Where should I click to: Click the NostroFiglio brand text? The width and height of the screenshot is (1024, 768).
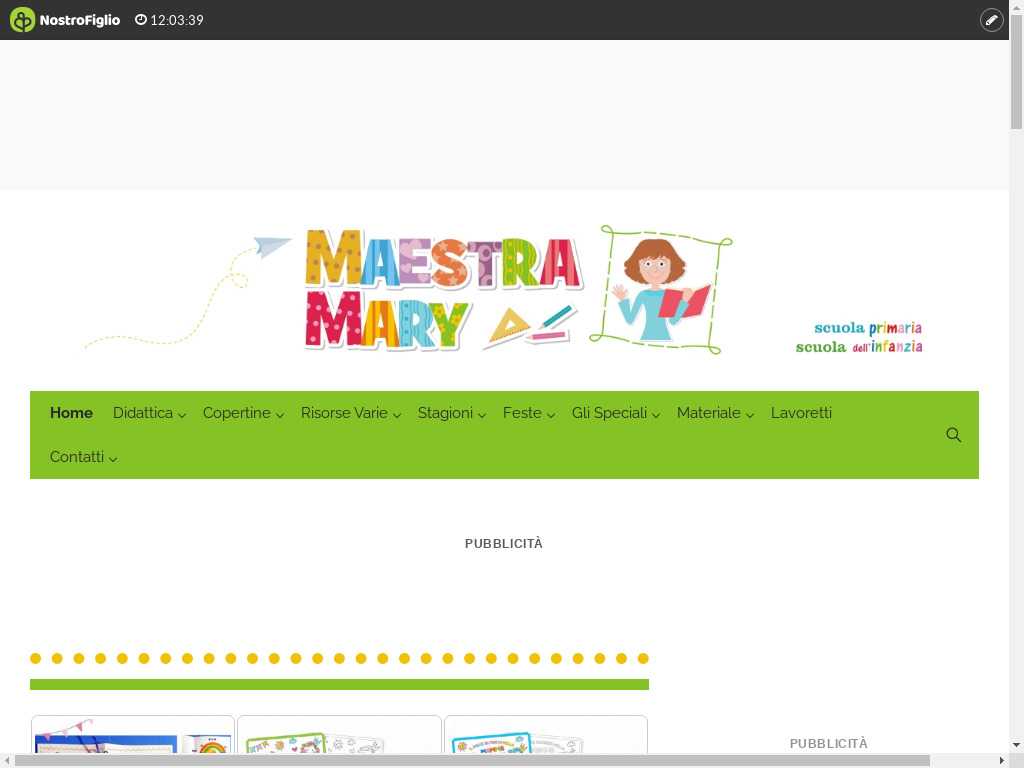click(x=80, y=20)
